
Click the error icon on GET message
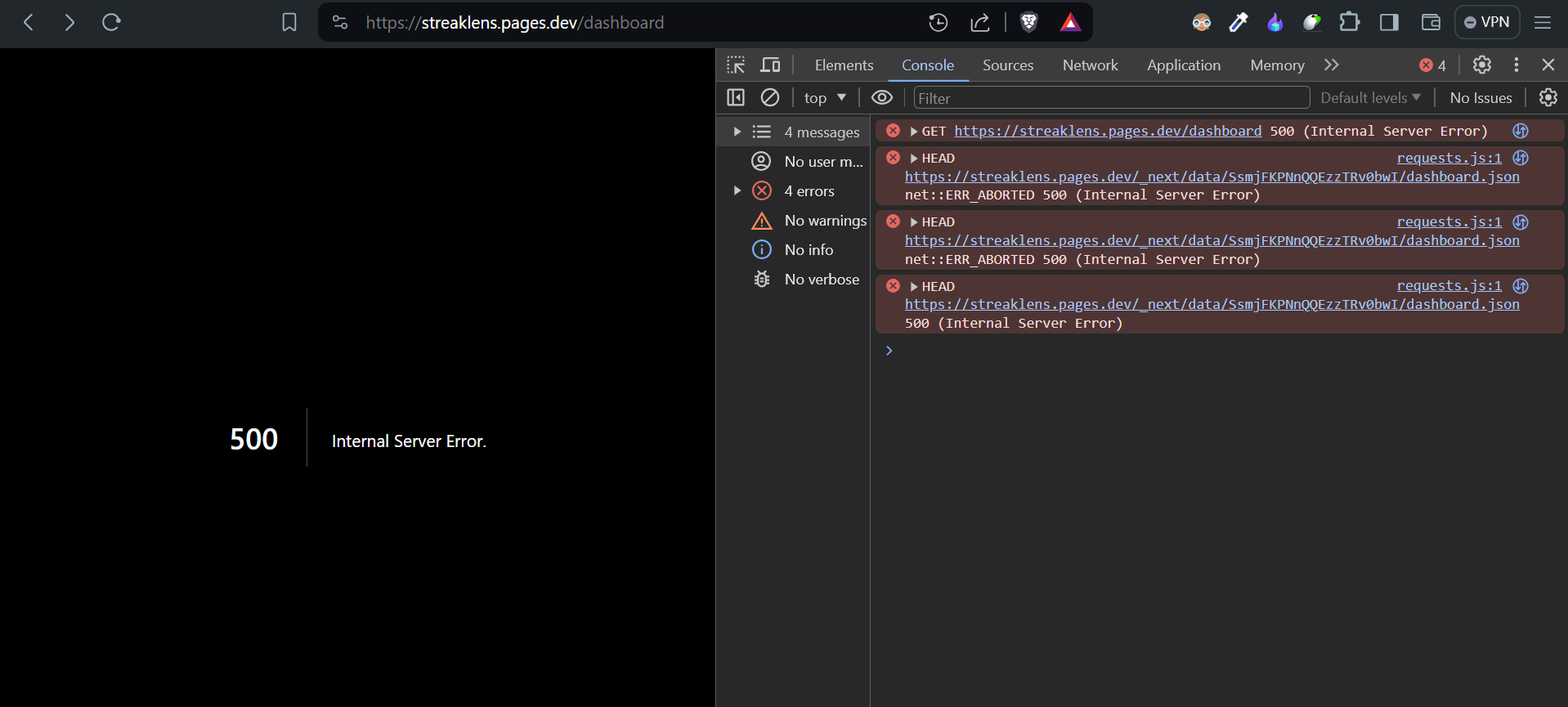click(x=893, y=131)
